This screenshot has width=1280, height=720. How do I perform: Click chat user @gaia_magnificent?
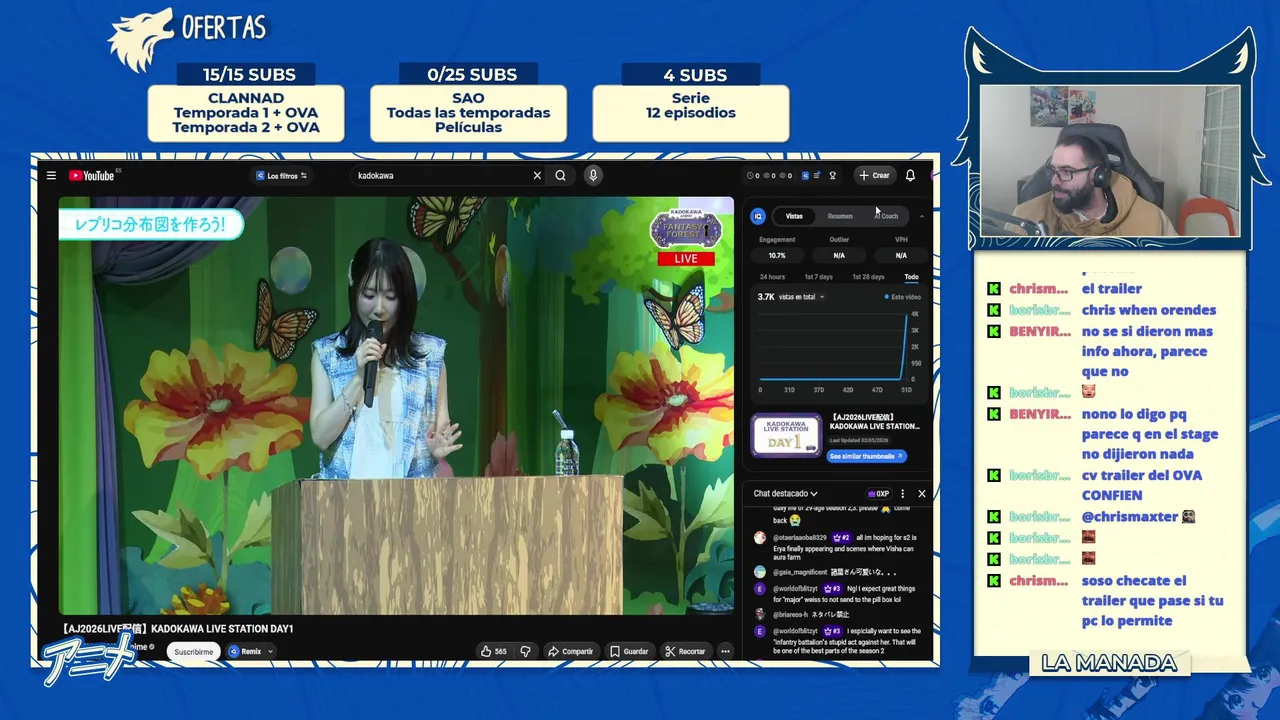pyautogui.click(x=800, y=572)
